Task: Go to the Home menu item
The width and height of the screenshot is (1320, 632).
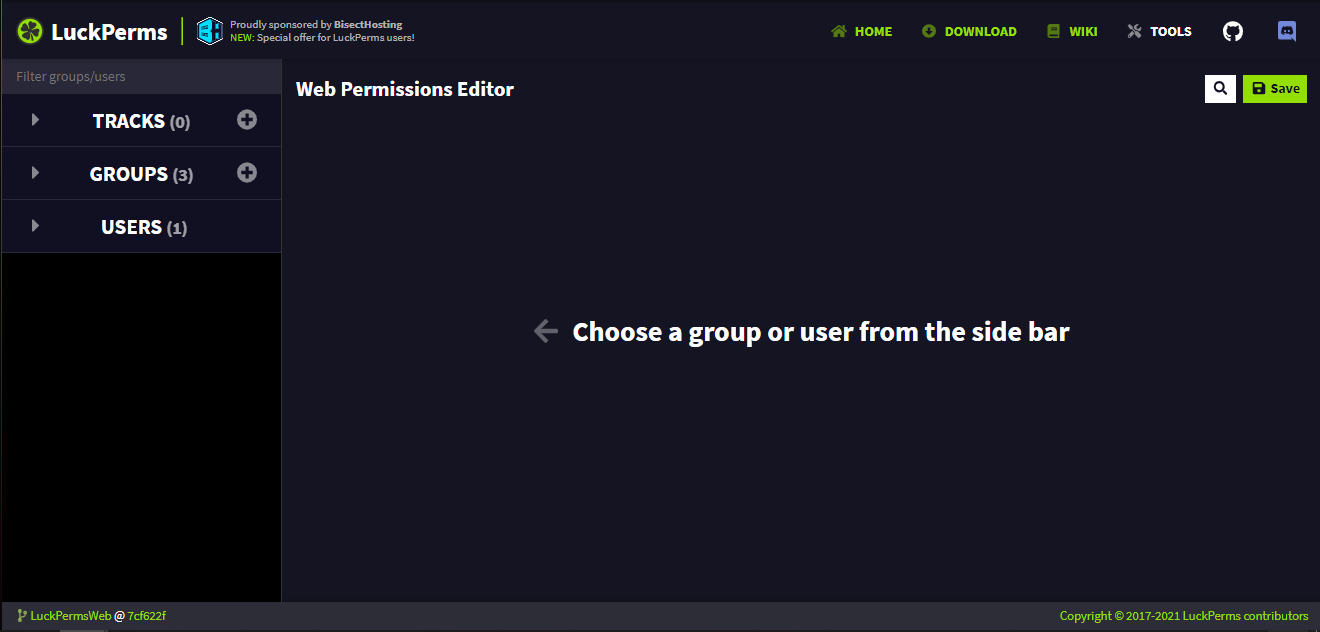Action: pyautogui.click(x=861, y=31)
